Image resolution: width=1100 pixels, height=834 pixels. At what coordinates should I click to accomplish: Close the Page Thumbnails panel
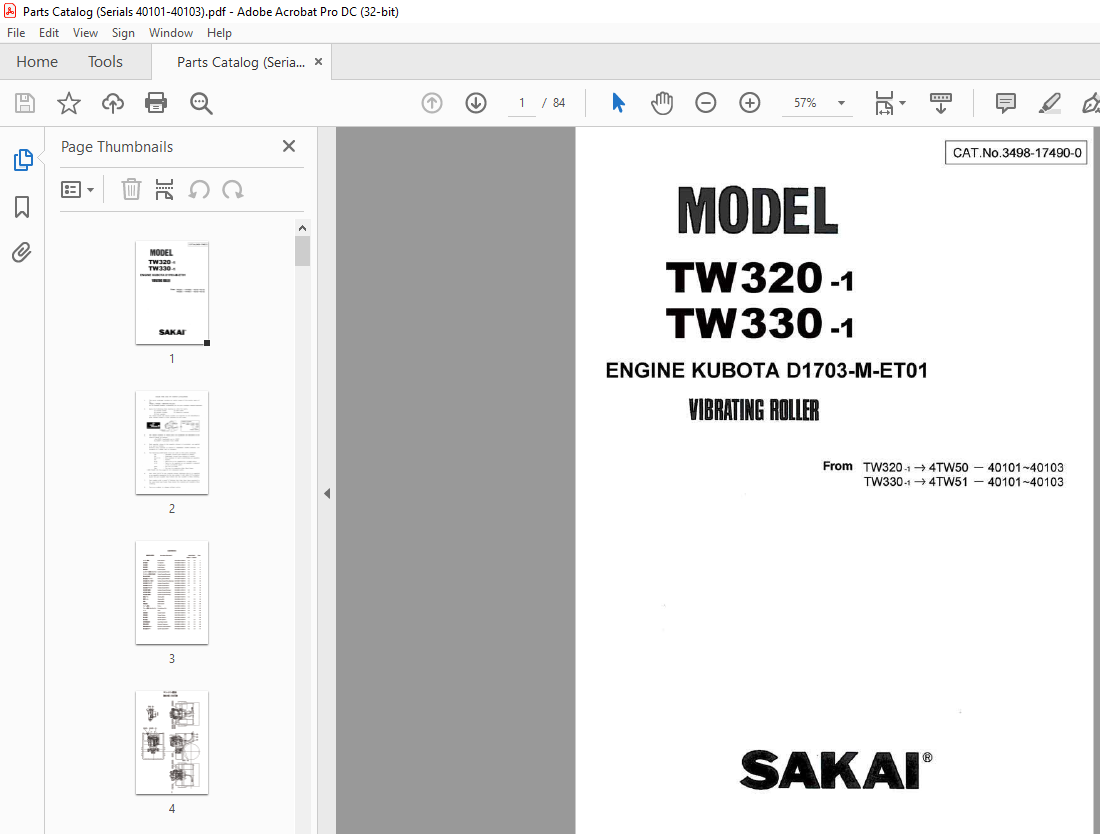(289, 146)
